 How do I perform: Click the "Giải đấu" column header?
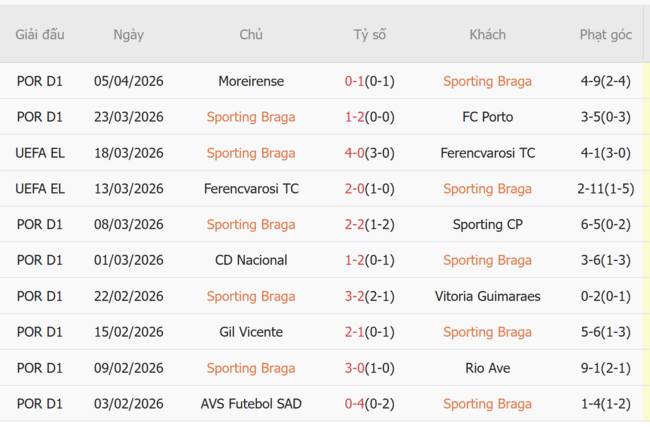click(x=40, y=35)
